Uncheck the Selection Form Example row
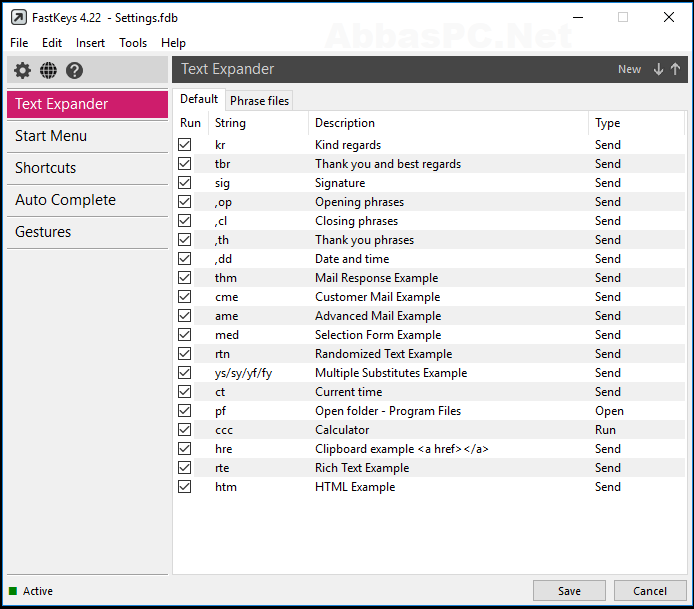 (x=185, y=335)
